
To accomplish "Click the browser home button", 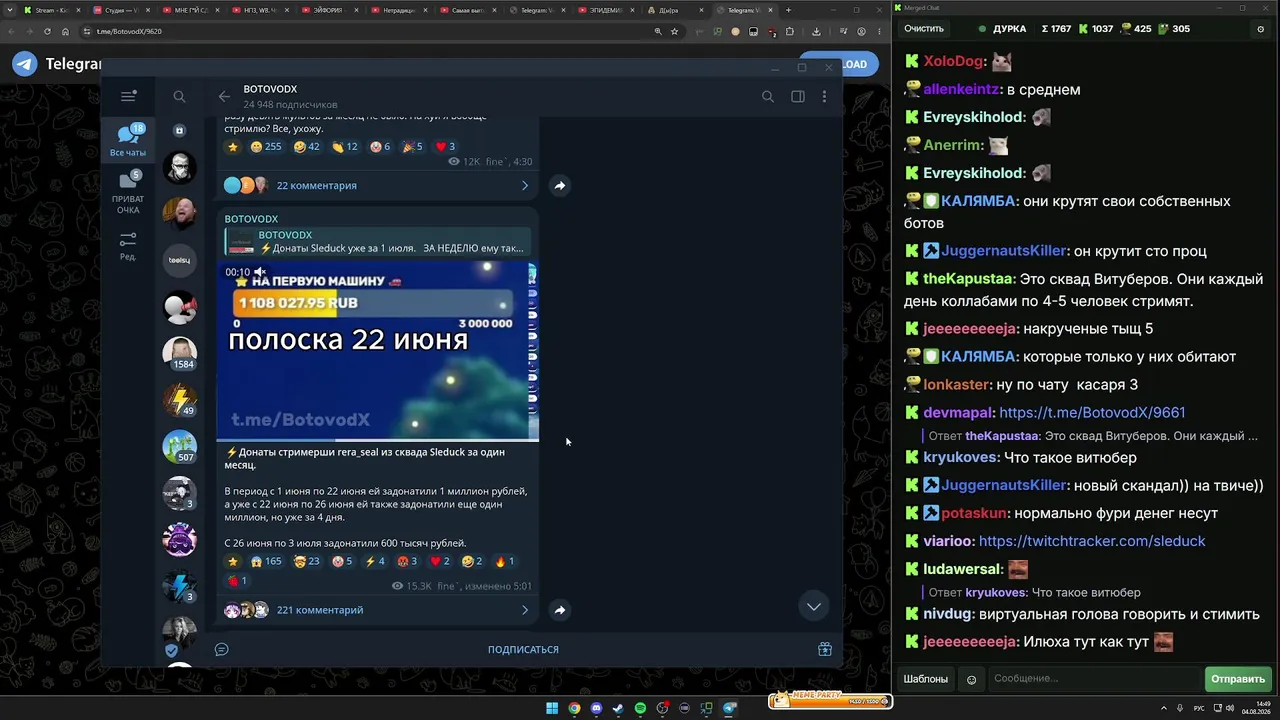I will (x=66, y=31).
